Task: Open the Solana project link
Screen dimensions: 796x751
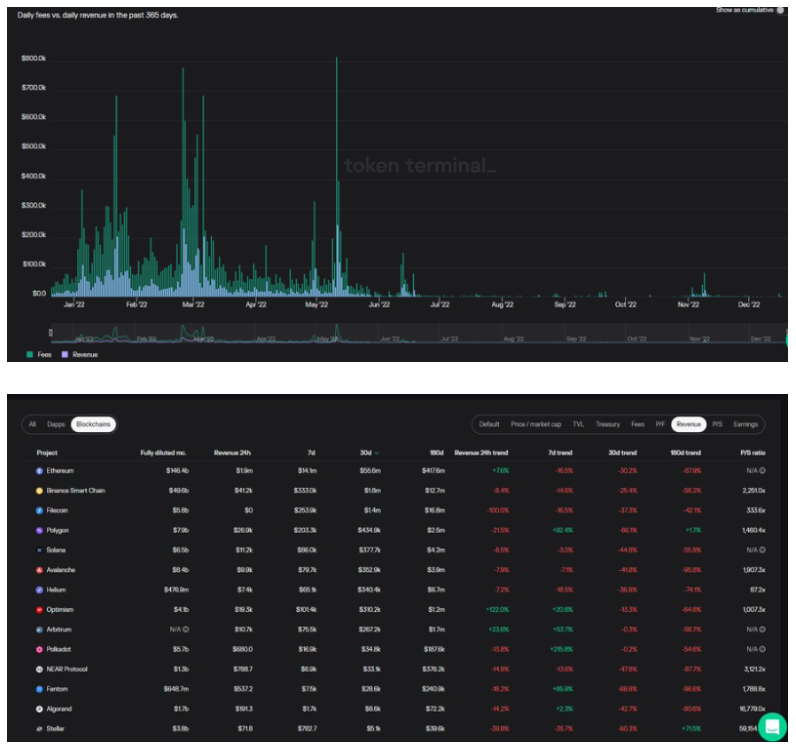Action: click(x=56, y=550)
